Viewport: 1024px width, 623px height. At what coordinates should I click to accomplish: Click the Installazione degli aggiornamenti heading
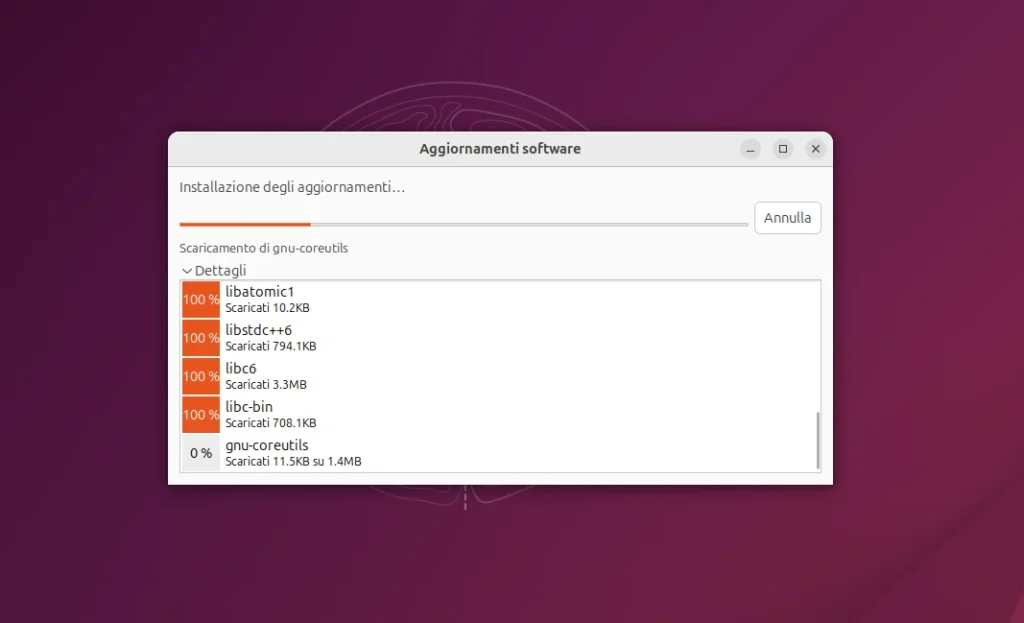(x=291, y=186)
